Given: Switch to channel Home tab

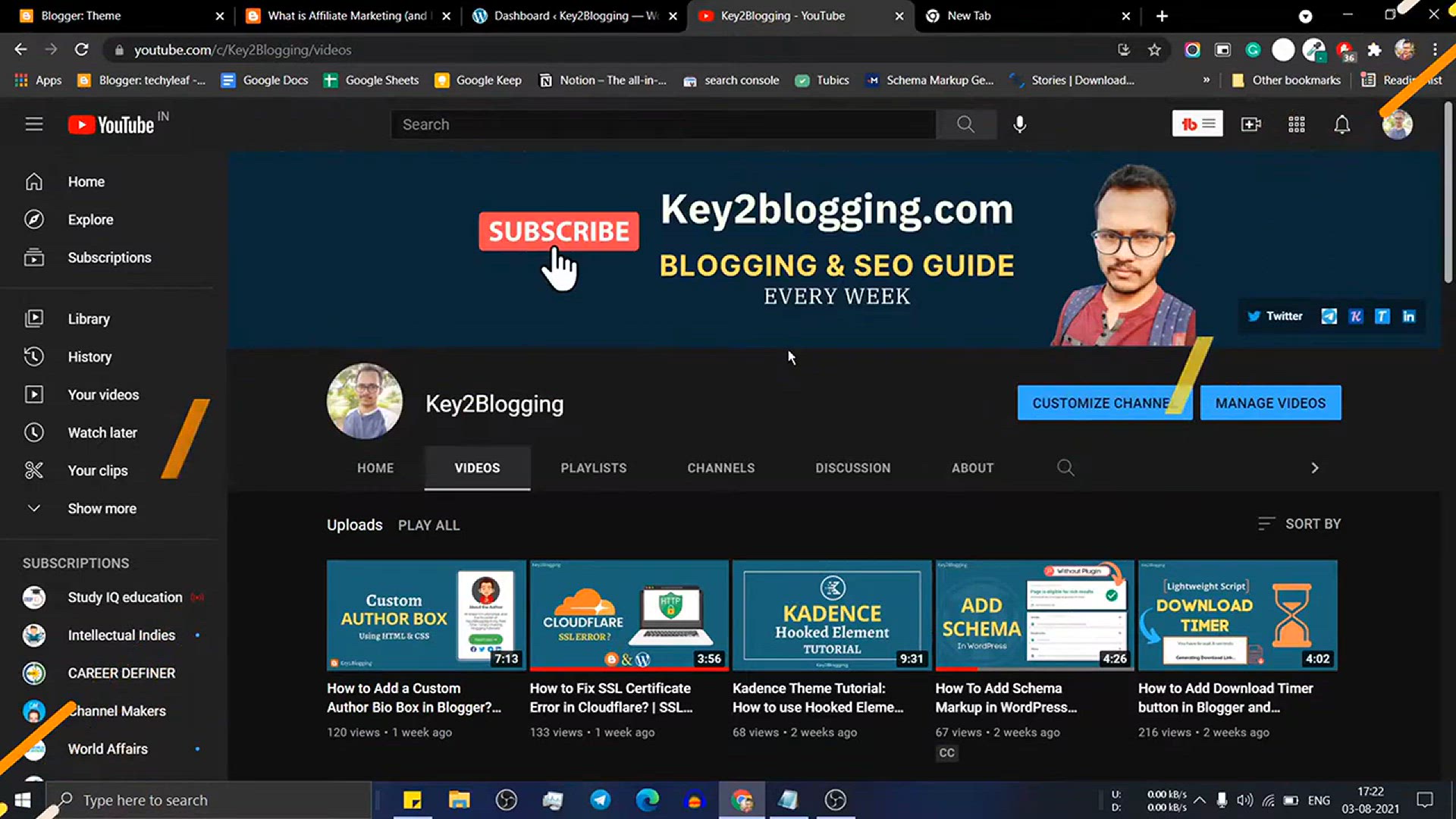Looking at the screenshot, I should [375, 468].
